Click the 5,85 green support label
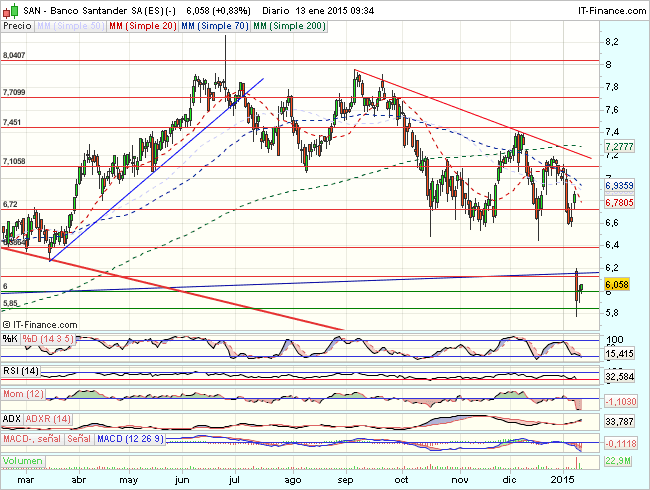The width and height of the screenshot is (650, 490). [10, 303]
